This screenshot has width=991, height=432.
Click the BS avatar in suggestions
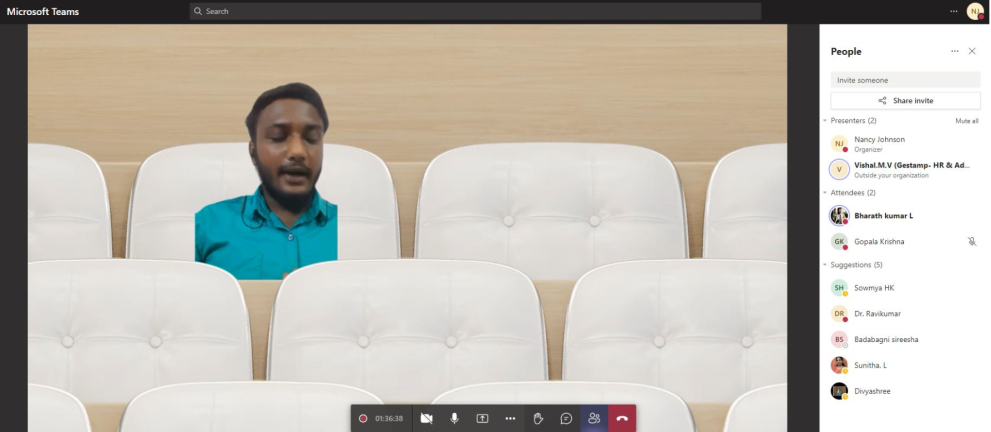pyautogui.click(x=839, y=339)
